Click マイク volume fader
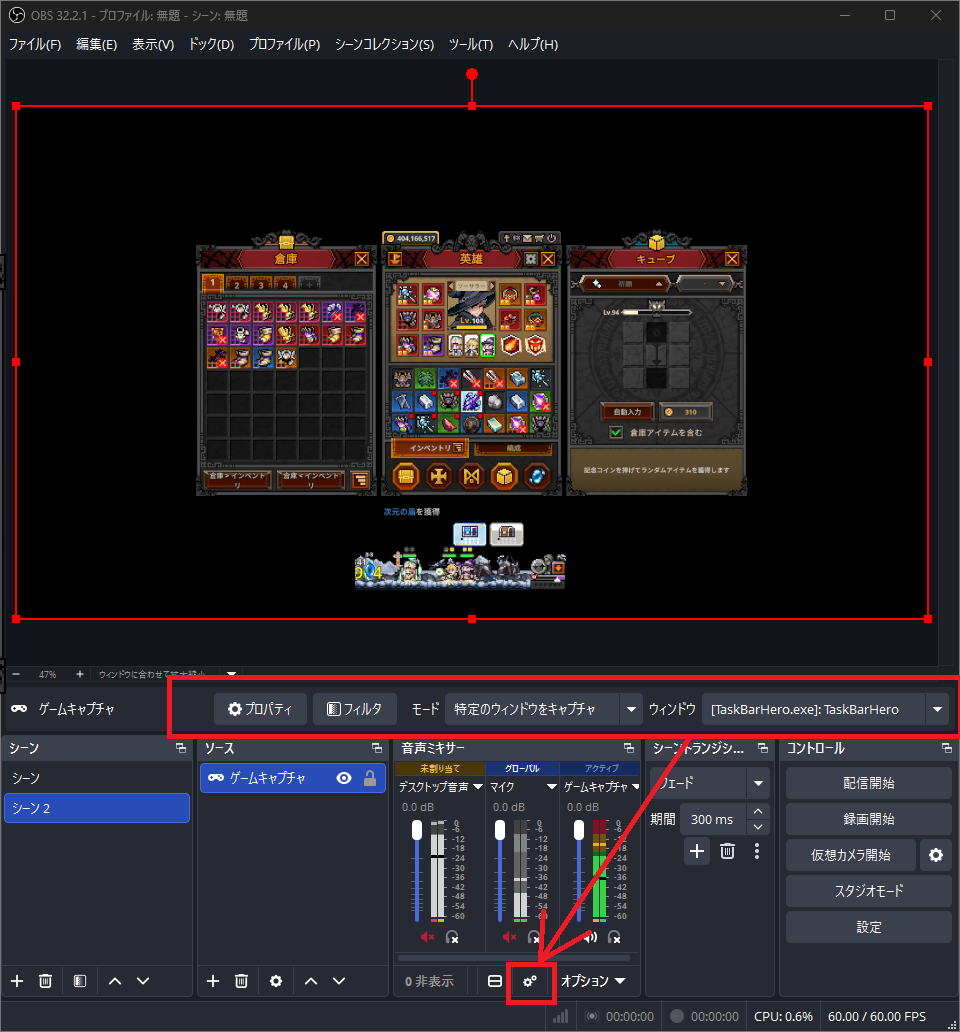 tap(499, 831)
